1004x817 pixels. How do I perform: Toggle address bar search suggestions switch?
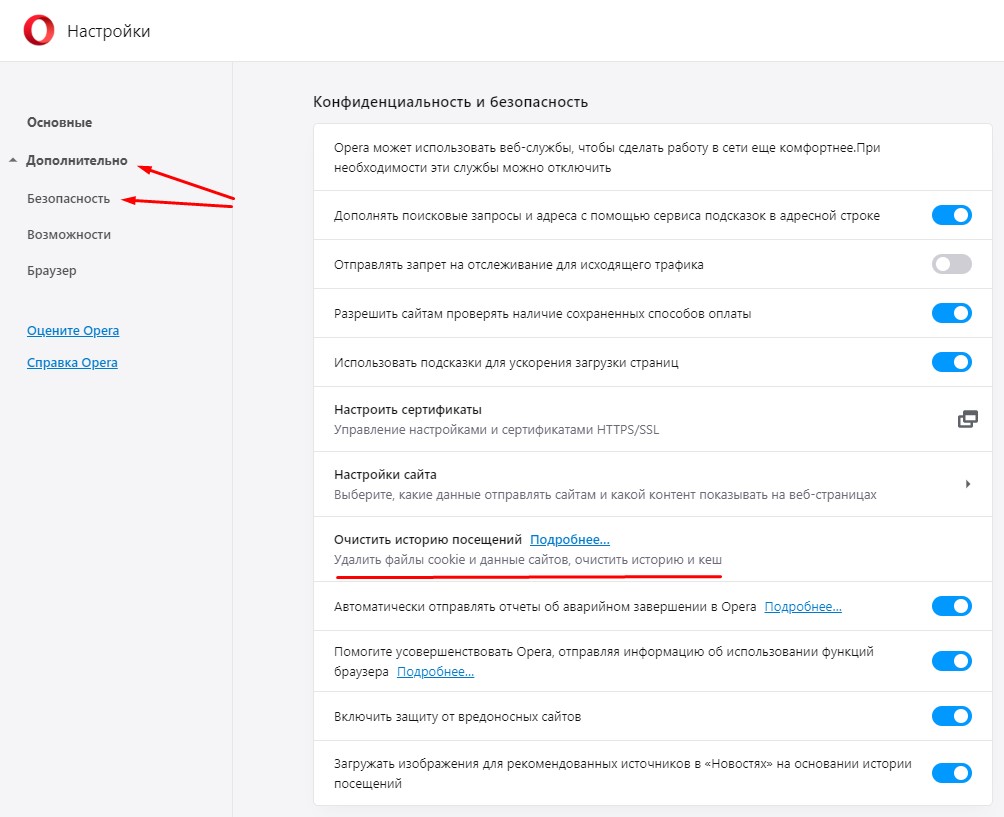(951, 215)
